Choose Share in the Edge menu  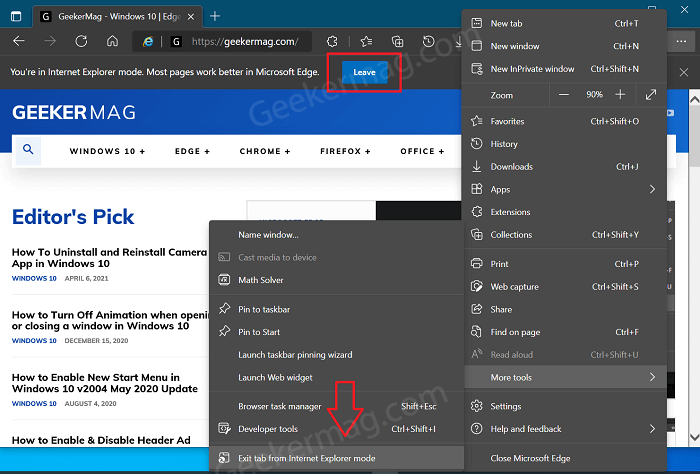pyautogui.click(x=564, y=309)
